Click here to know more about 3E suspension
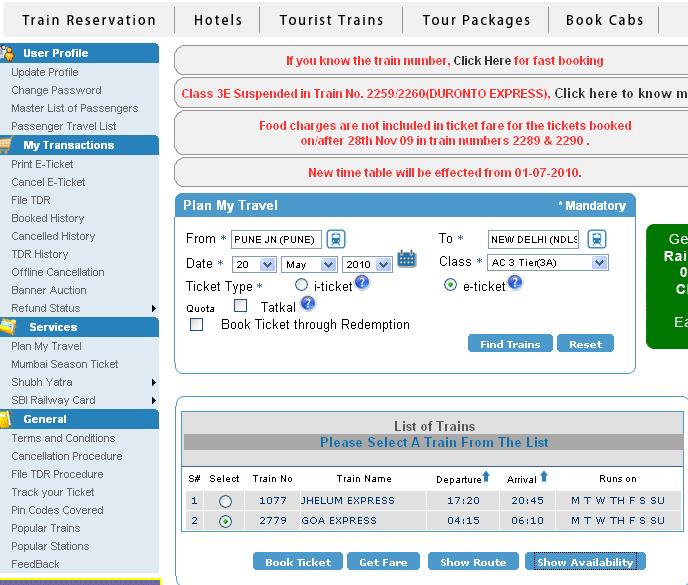Viewport: 688px width, 585px height. [x=620, y=93]
